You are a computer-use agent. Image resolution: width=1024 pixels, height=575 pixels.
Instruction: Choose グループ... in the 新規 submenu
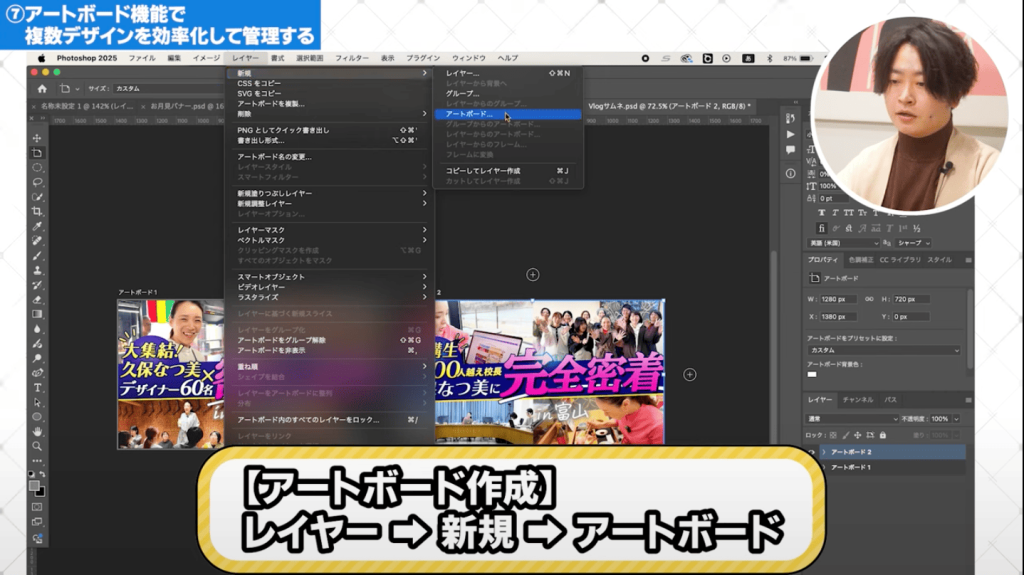click(507, 93)
